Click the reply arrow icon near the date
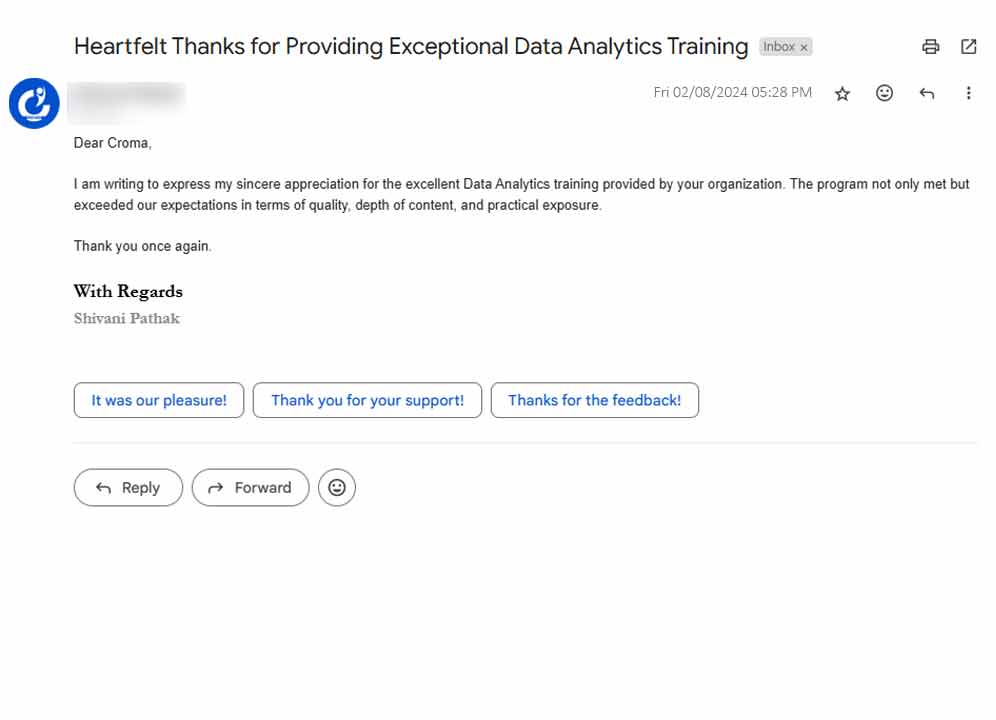 (x=927, y=93)
